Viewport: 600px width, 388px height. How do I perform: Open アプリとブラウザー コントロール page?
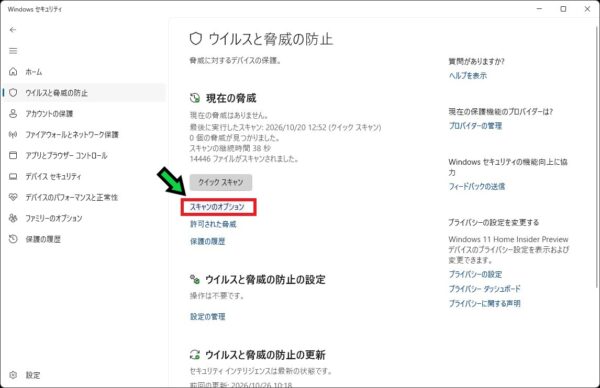(84, 155)
